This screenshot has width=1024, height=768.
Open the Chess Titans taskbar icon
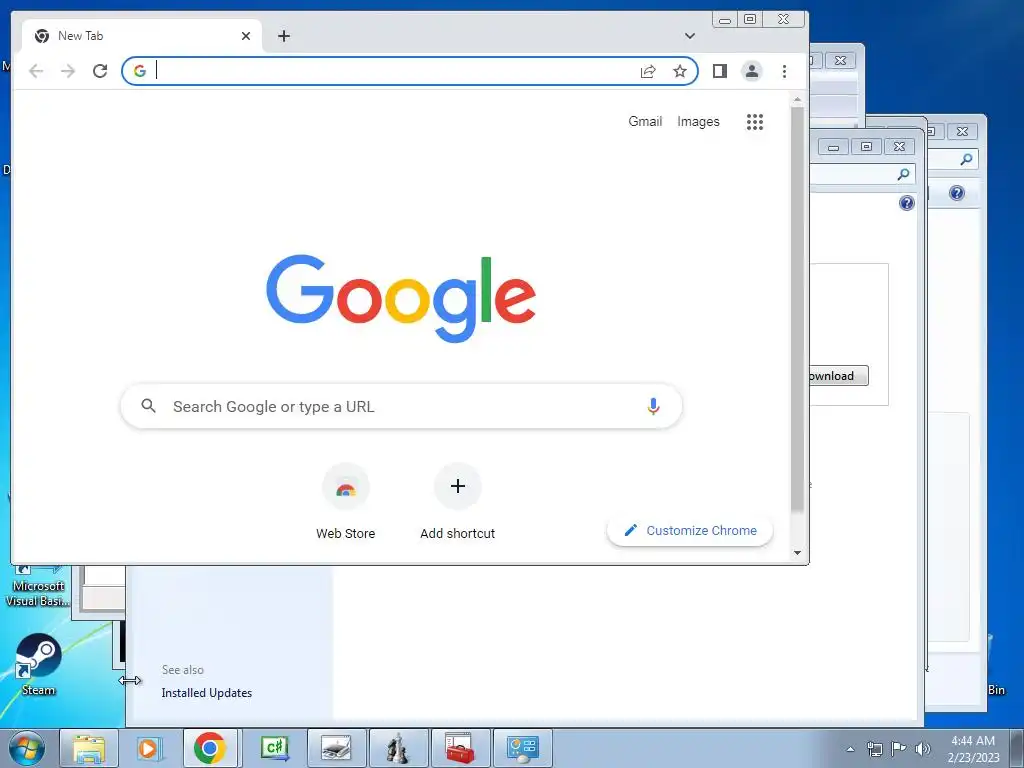pyautogui.click(x=398, y=748)
